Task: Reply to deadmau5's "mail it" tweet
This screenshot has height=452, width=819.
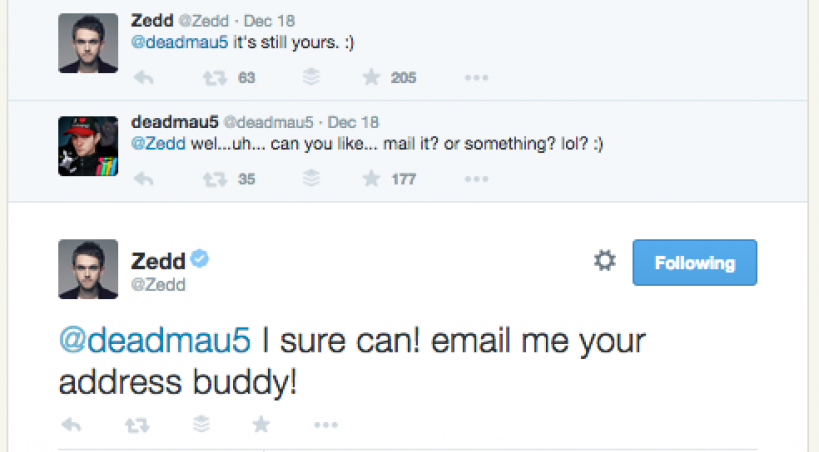Action: click(x=143, y=180)
